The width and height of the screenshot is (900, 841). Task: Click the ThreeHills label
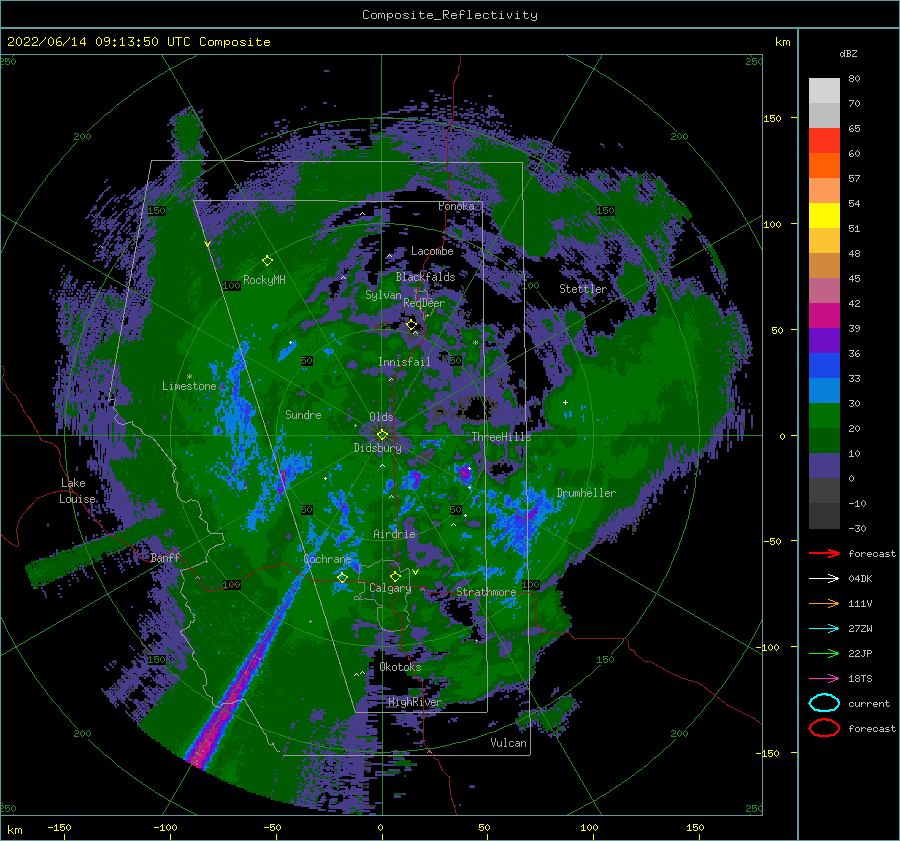tap(501, 437)
